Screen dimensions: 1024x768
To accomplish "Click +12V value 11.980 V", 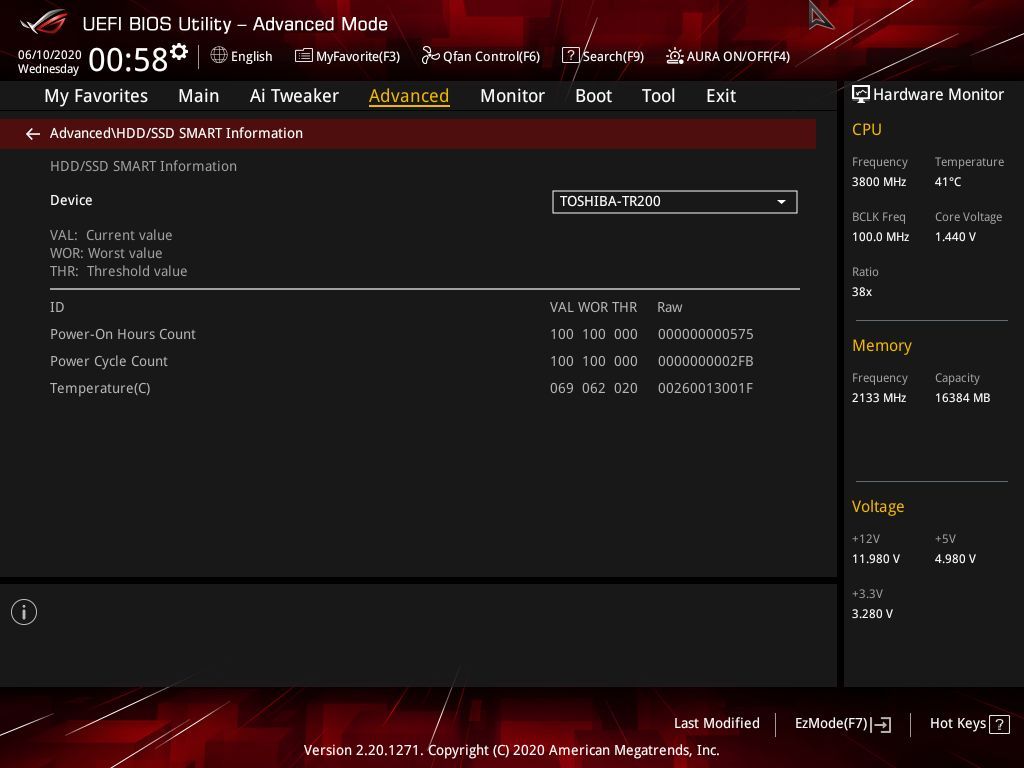I will click(876, 559).
